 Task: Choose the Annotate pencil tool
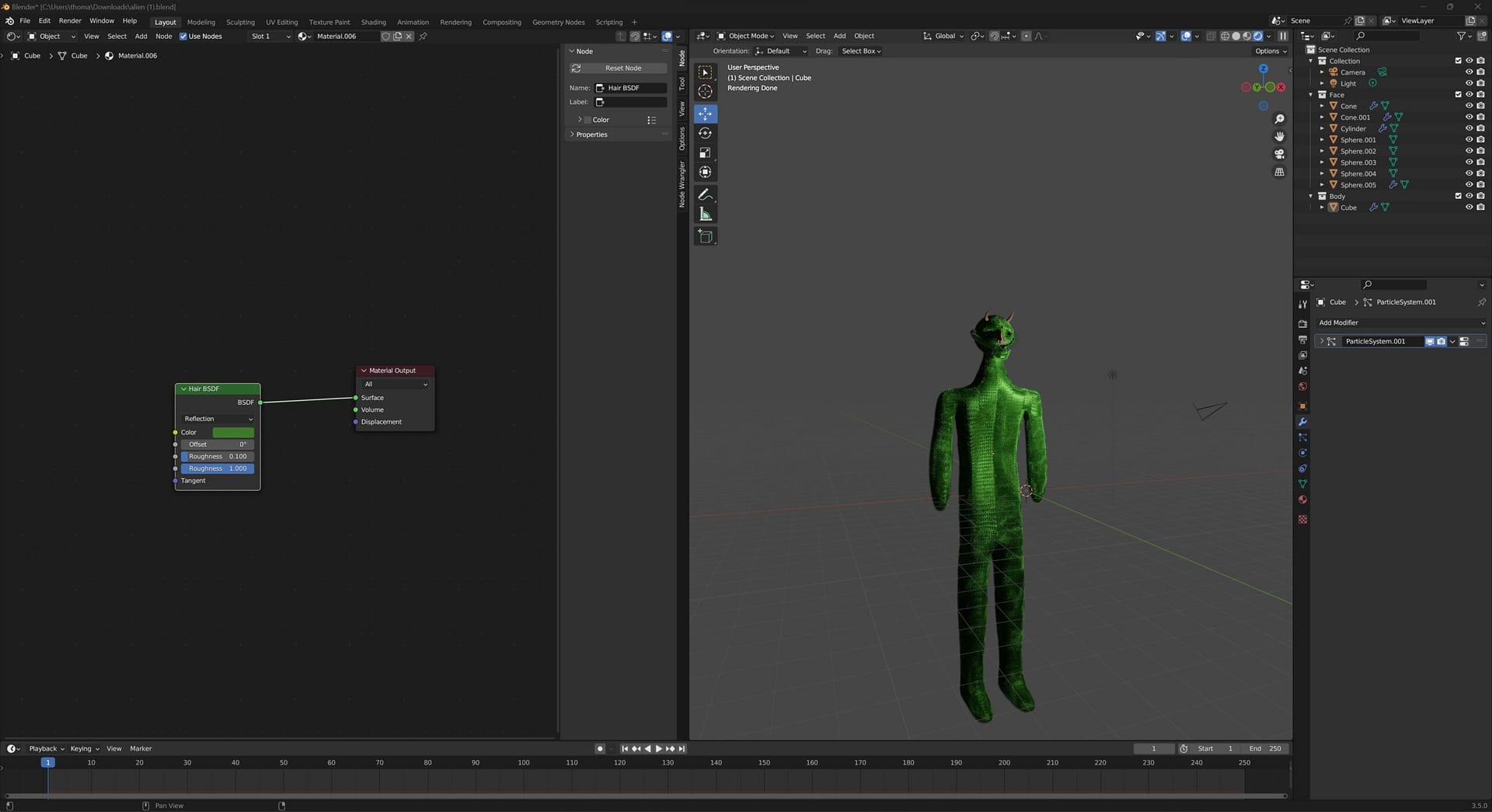705,195
